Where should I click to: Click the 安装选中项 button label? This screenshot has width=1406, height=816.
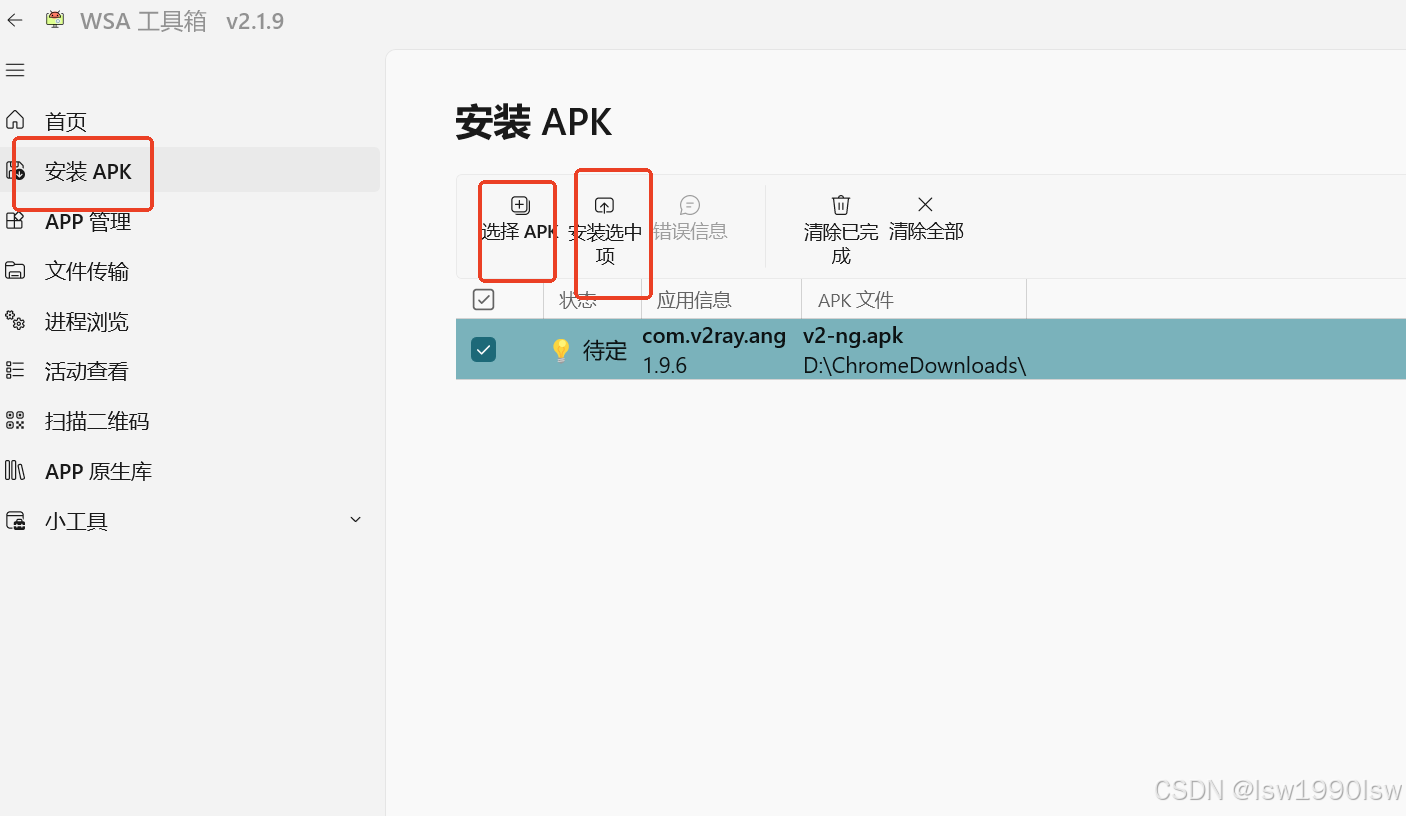[605, 244]
